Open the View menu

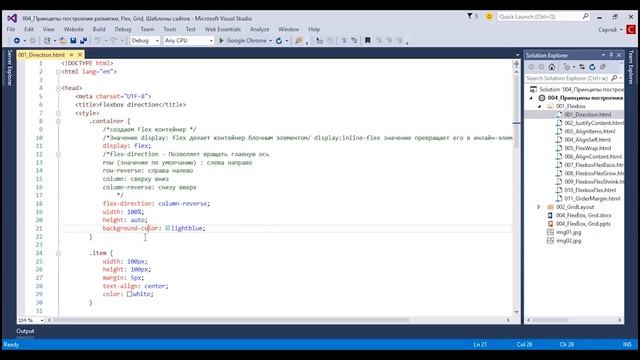49,29
